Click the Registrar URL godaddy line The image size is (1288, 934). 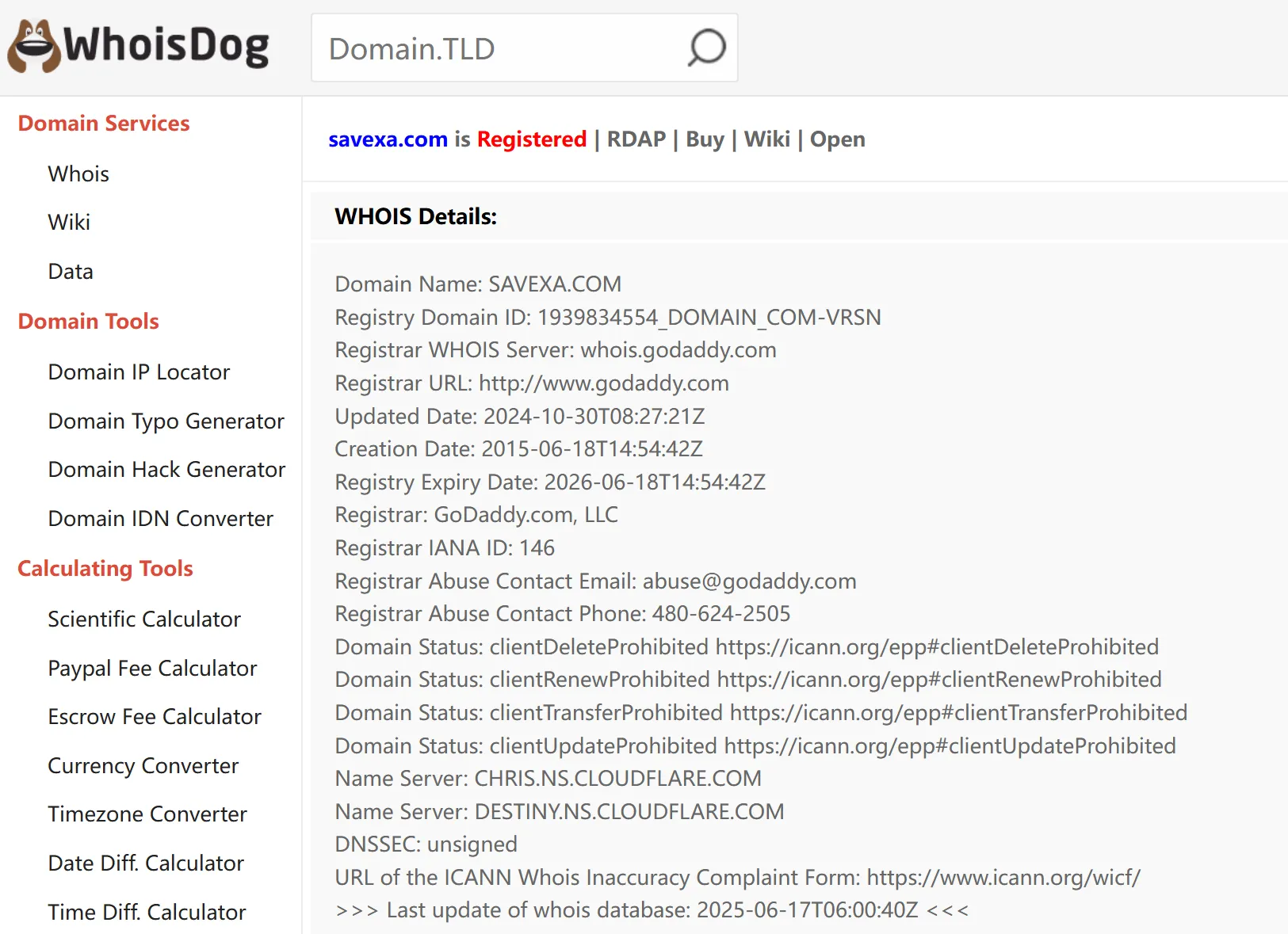pyautogui.click(x=532, y=383)
